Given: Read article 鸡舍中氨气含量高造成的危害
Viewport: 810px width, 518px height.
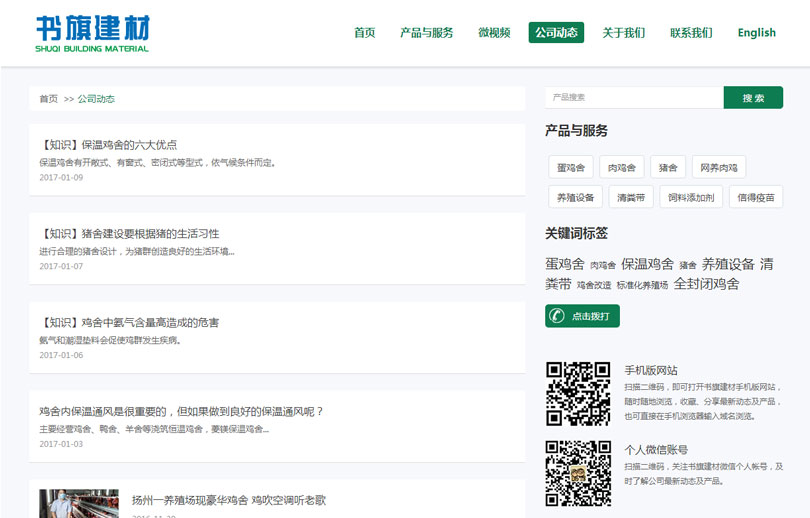Looking at the screenshot, I should 130,323.
